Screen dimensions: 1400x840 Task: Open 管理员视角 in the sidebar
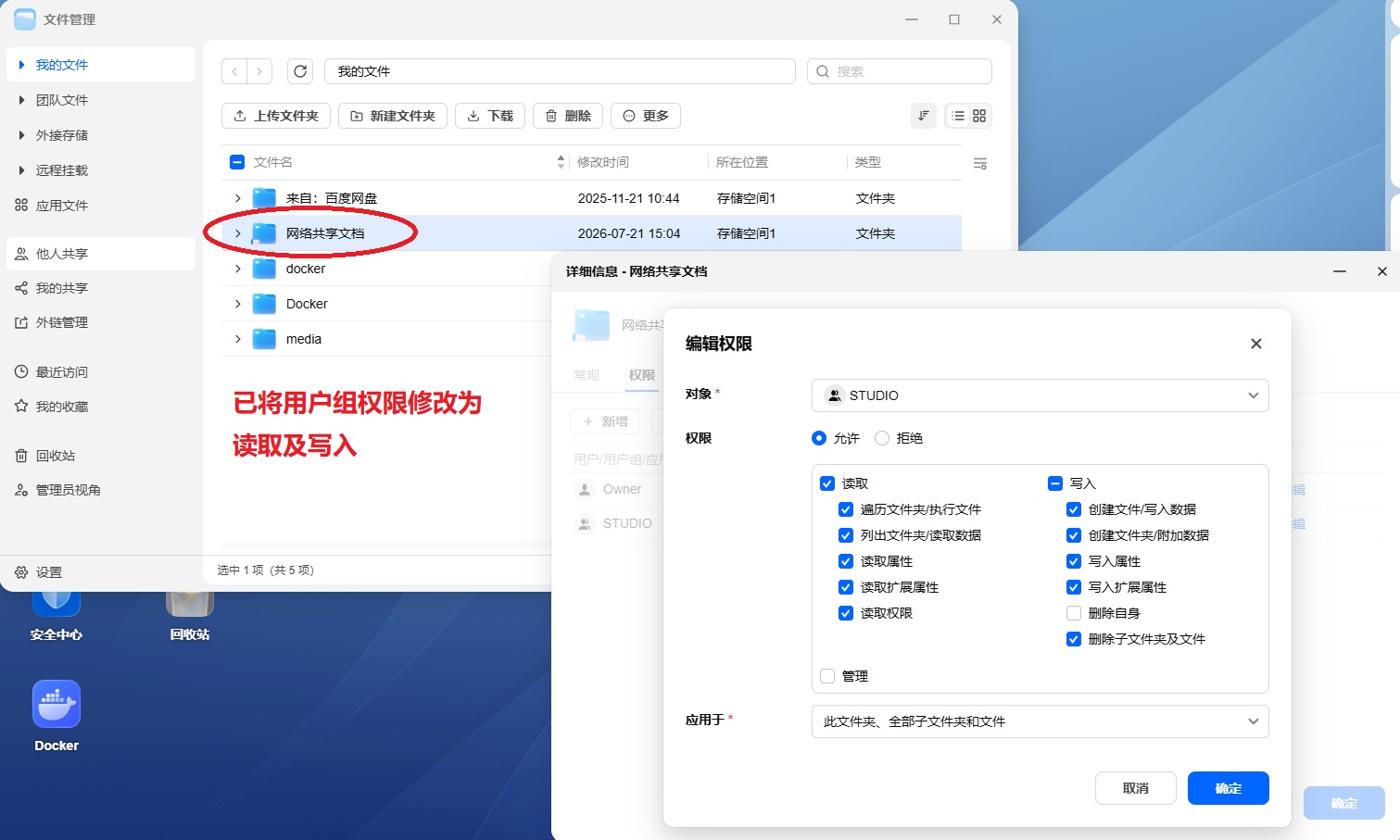68,490
